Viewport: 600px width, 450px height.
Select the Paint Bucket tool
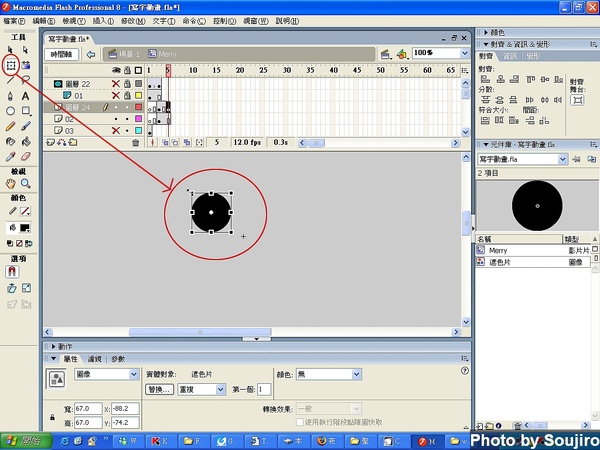tap(26, 142)
